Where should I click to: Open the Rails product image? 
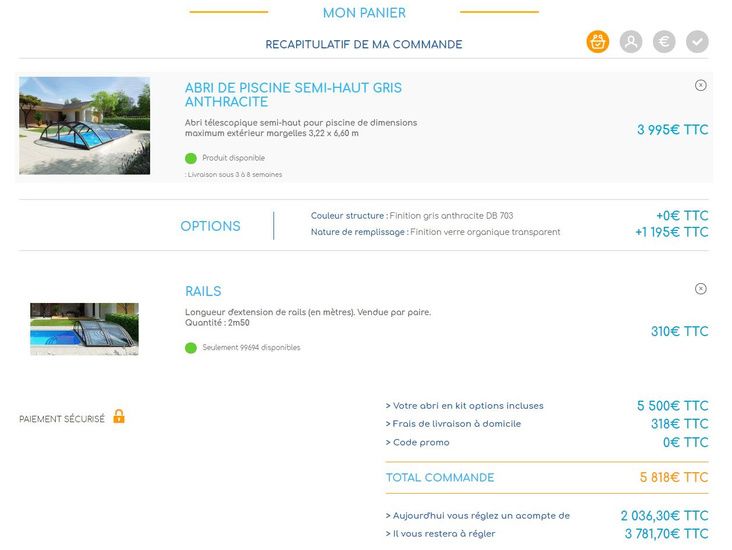click(x=84, y=329)
